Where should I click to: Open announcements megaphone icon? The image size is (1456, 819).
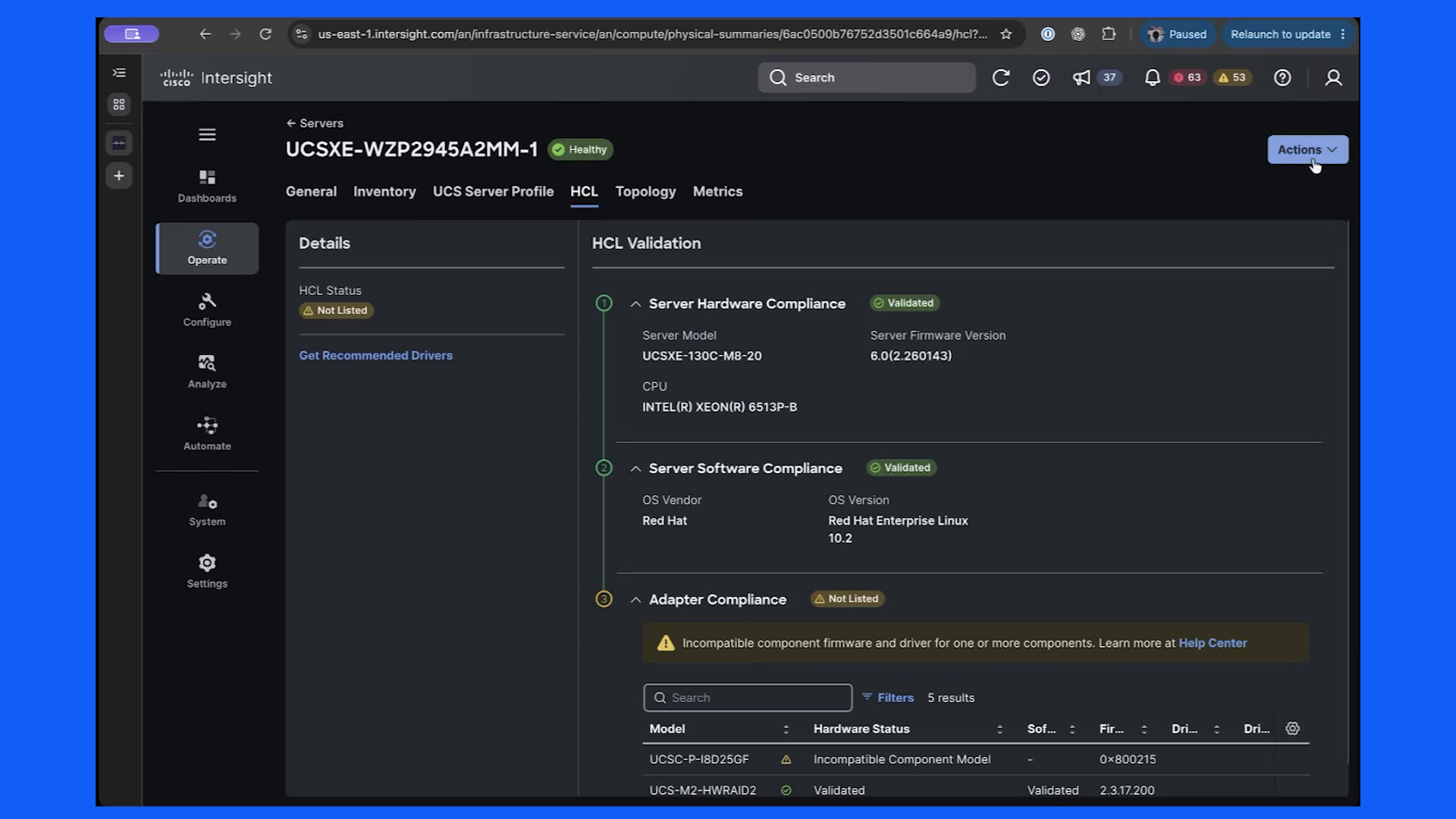[1081, 77]
